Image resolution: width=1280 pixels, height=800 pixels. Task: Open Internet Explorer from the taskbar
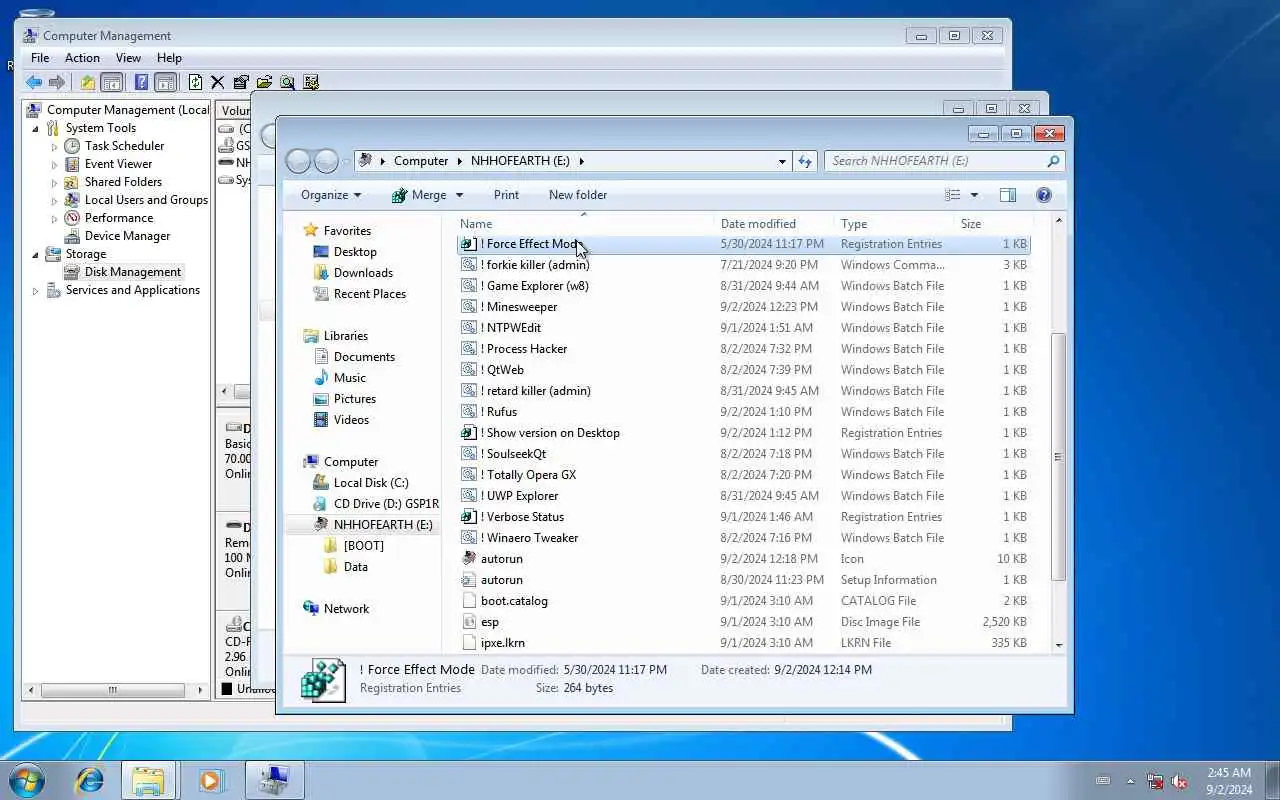pyautogui.click(x=90, y=780)
